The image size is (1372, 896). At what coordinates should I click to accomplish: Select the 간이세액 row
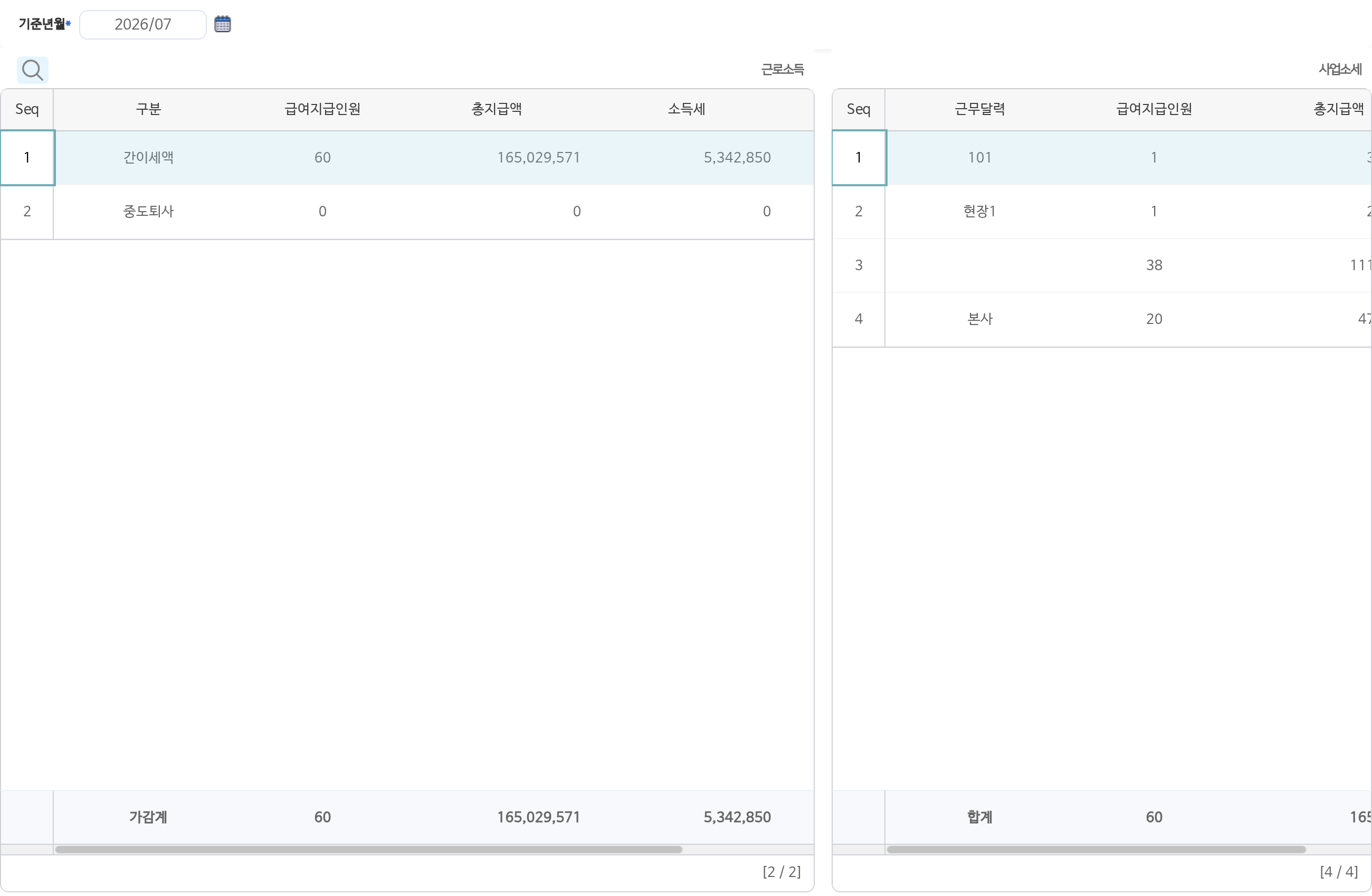[407, 157]
